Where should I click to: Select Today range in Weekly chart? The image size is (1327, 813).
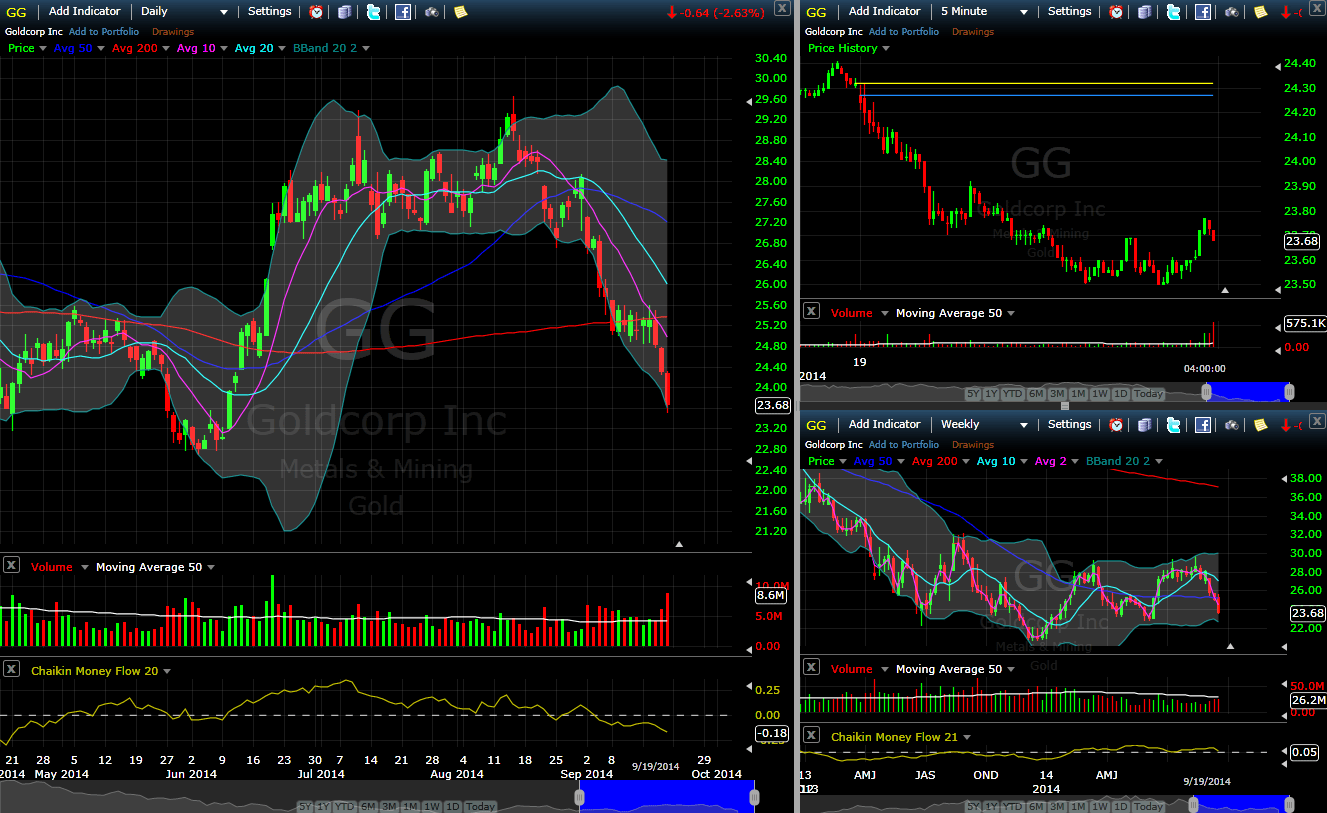(x=1149, y=807)
